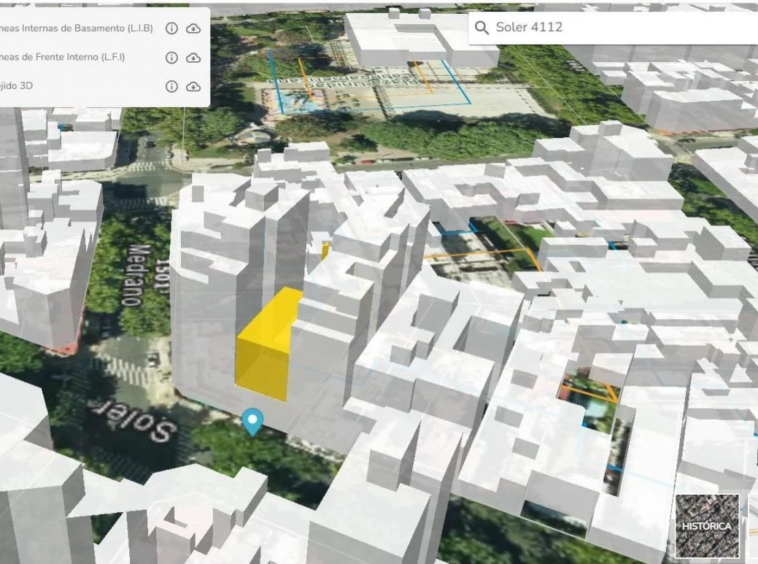758x564 pixels.
Task: Download the Líneas de Frente Interno layer
Action: click(193, 58)
